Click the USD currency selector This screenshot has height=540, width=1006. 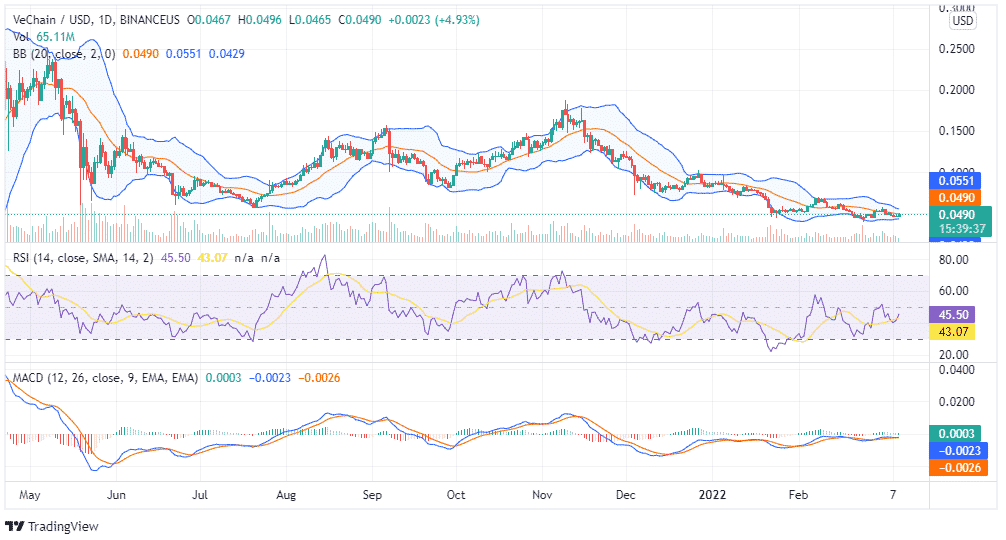[962, 21]
